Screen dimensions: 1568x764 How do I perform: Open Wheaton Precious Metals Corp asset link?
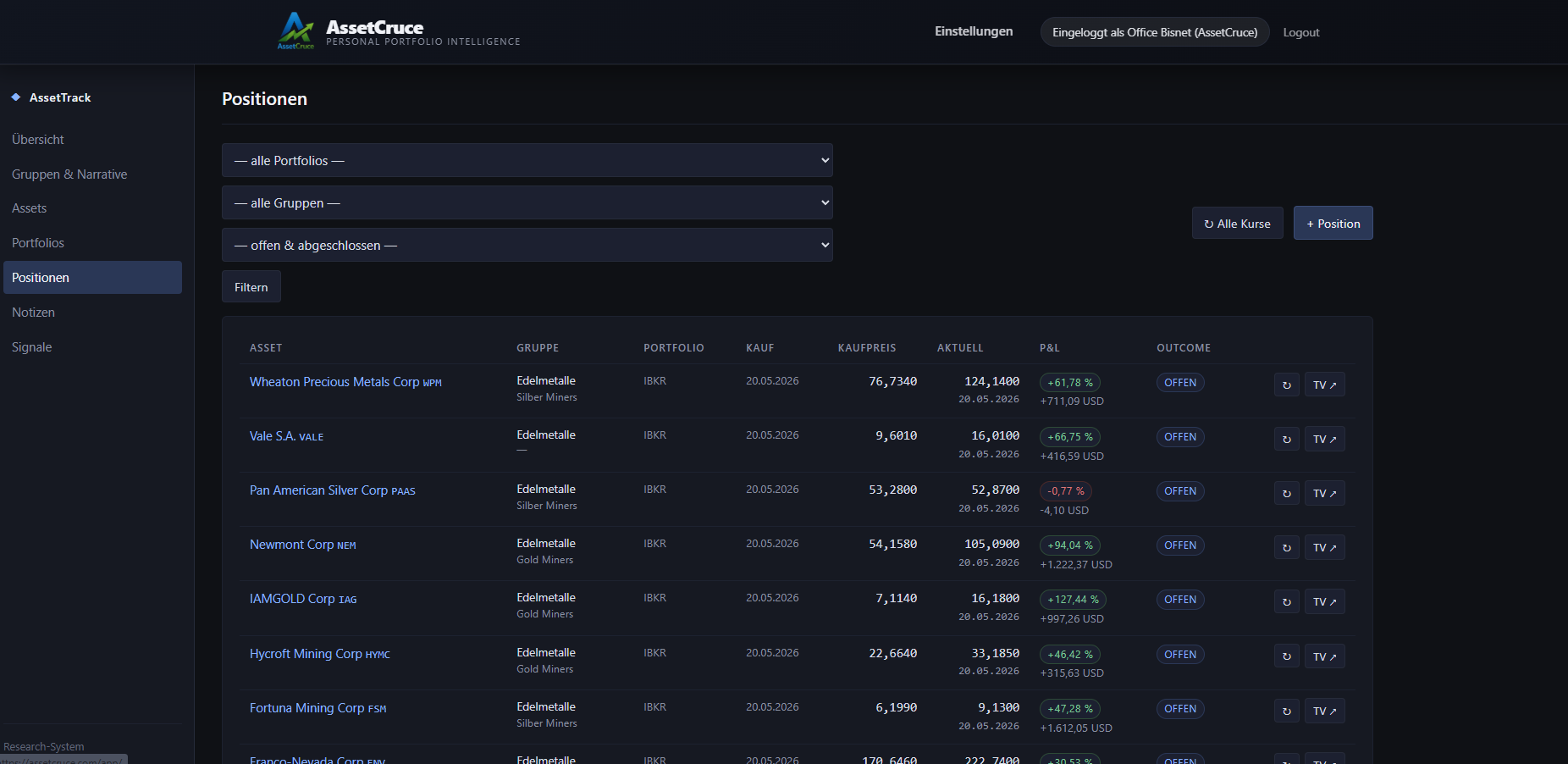tap(345, 382)
